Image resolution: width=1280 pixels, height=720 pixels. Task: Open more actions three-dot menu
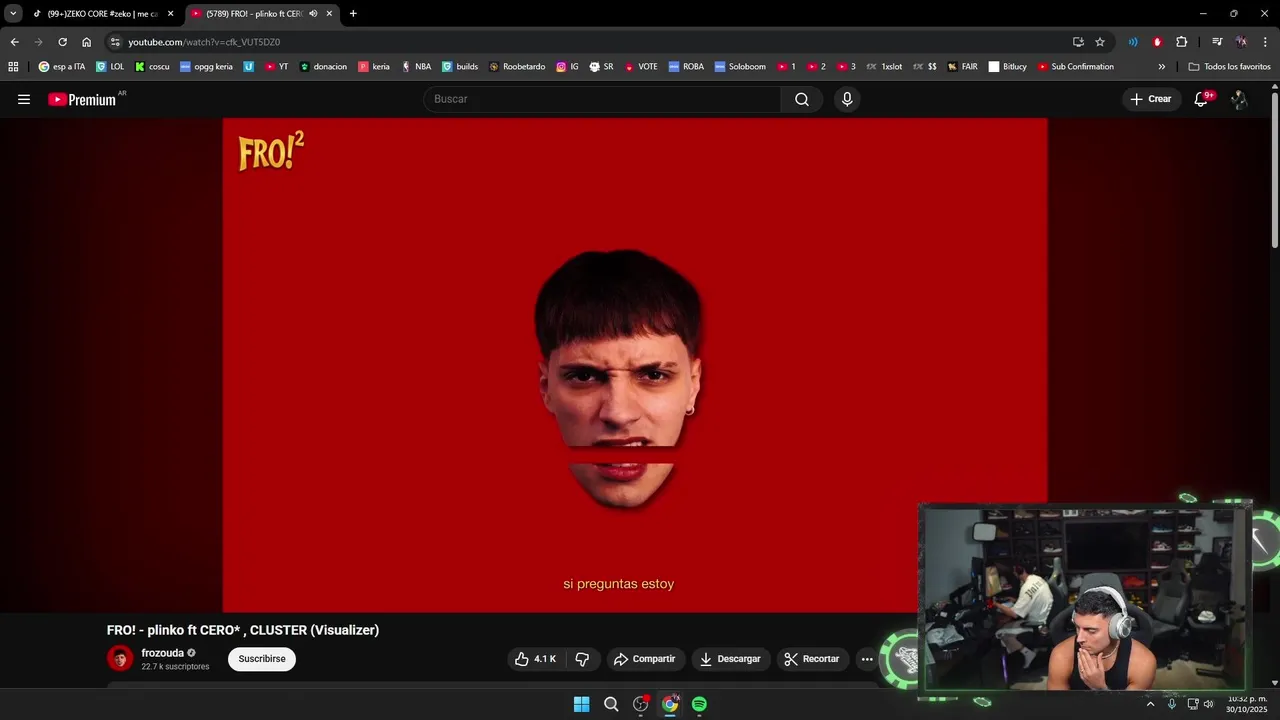(867, 659)
